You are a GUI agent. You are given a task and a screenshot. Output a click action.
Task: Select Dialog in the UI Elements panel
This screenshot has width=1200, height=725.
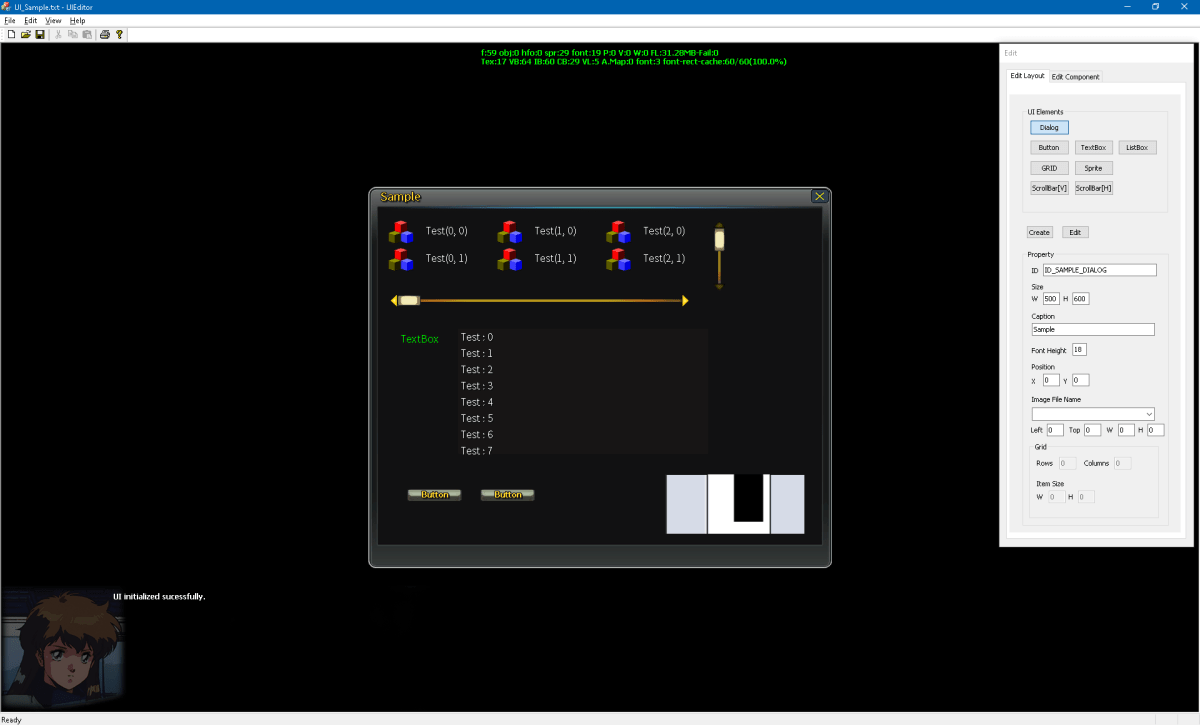tap(1048, 127)
